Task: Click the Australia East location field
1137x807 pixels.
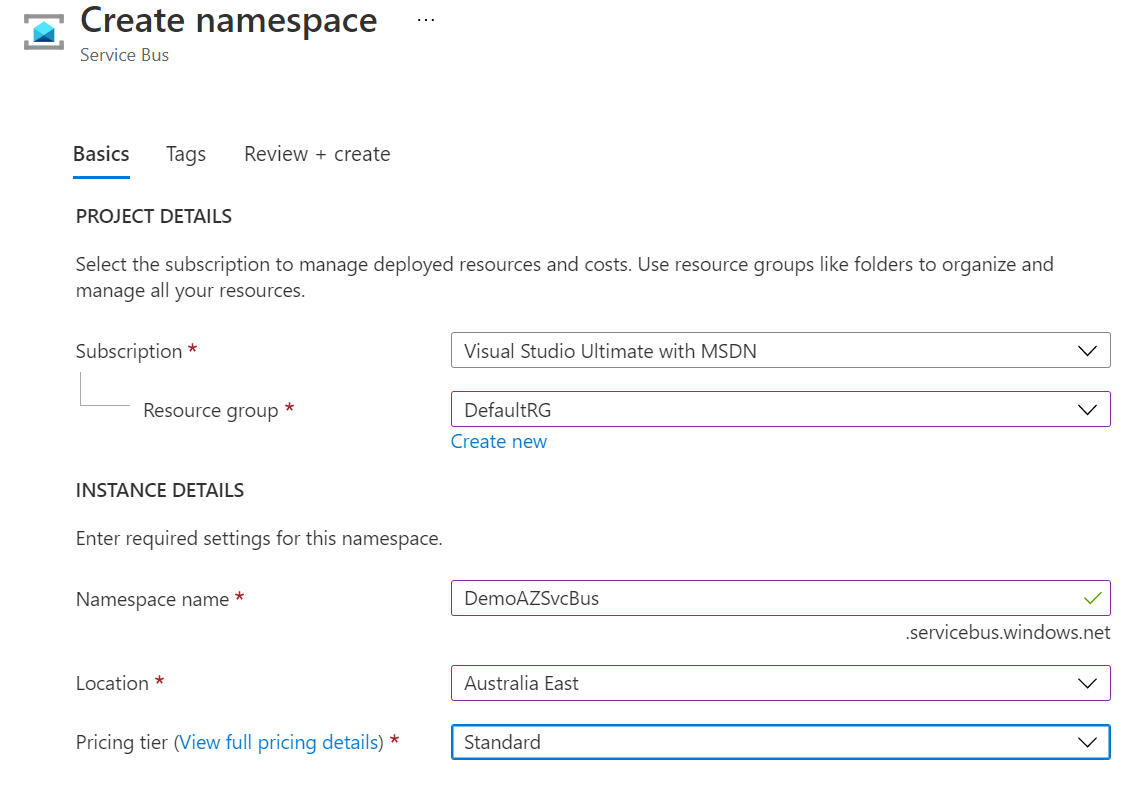Action: [x=700, y=683]
